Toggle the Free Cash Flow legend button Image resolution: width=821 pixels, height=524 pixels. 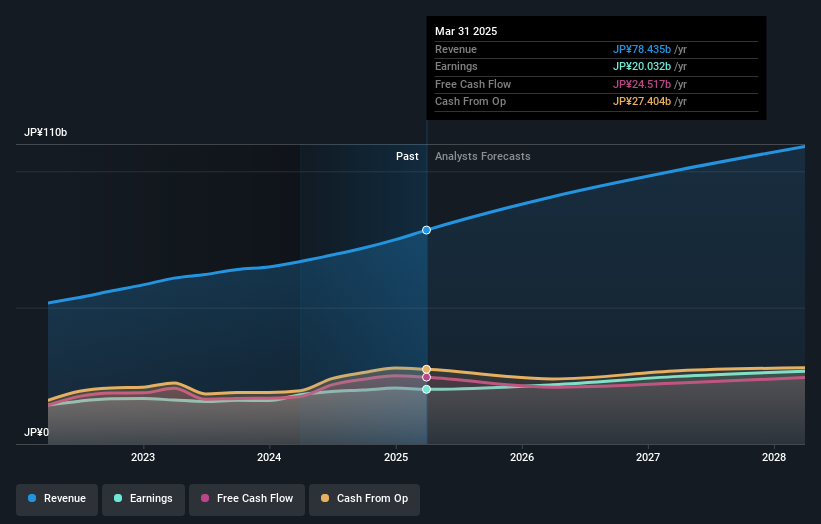(247, 499)
